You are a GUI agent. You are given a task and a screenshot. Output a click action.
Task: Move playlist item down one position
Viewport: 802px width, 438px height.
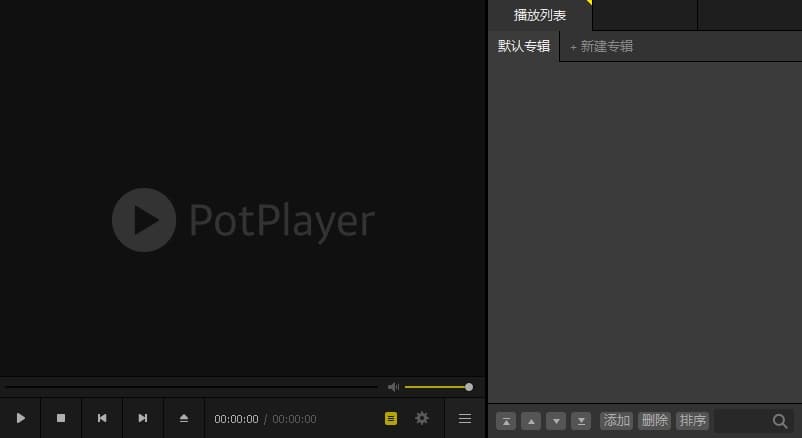(x=557, y=421)
